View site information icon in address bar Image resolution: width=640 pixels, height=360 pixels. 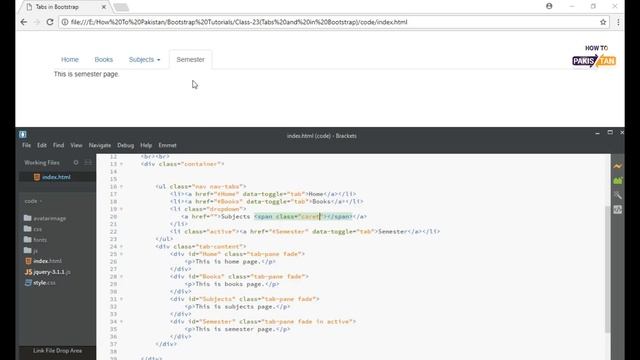tap(64, 22)
